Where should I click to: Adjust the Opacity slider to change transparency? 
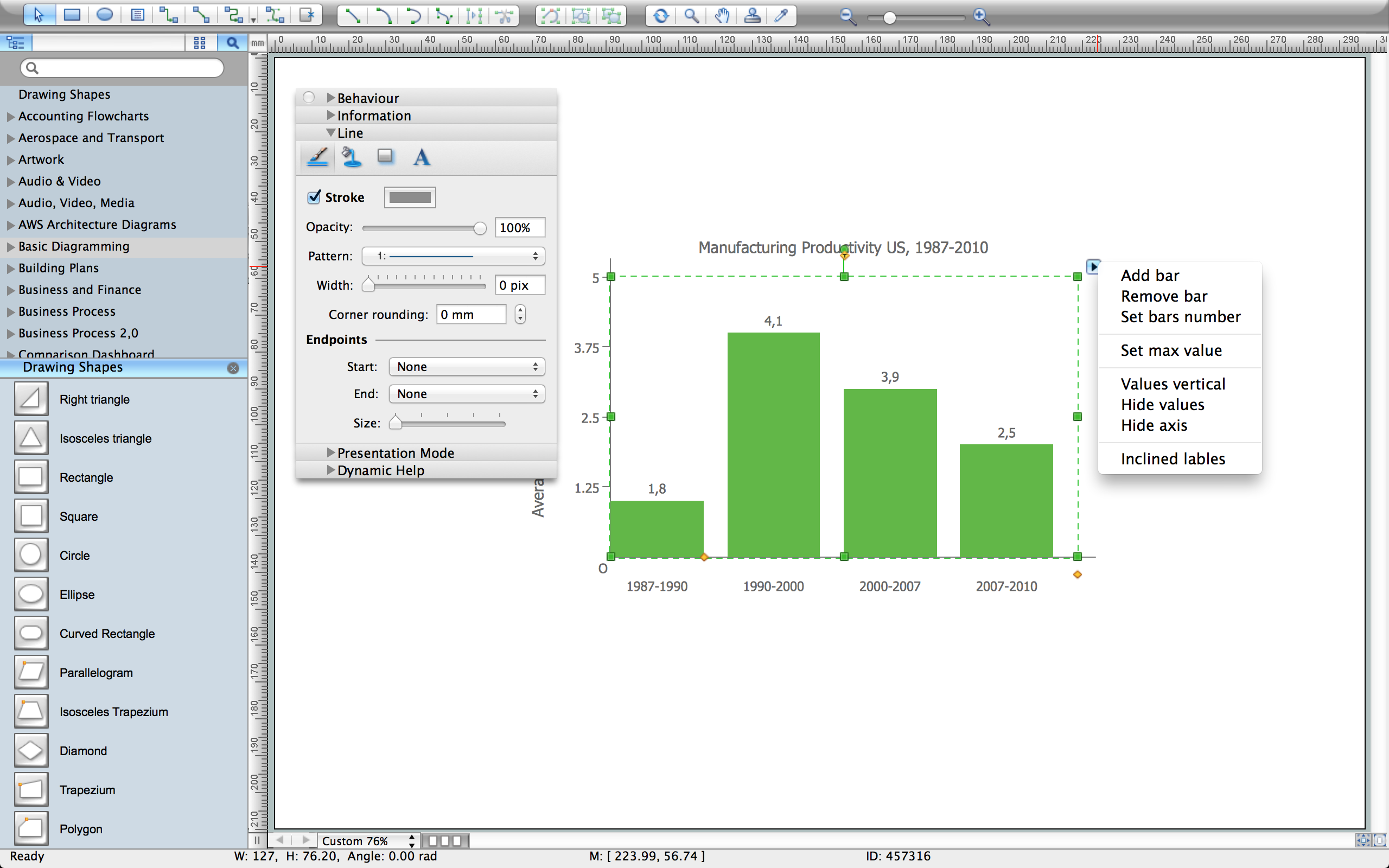479,228
